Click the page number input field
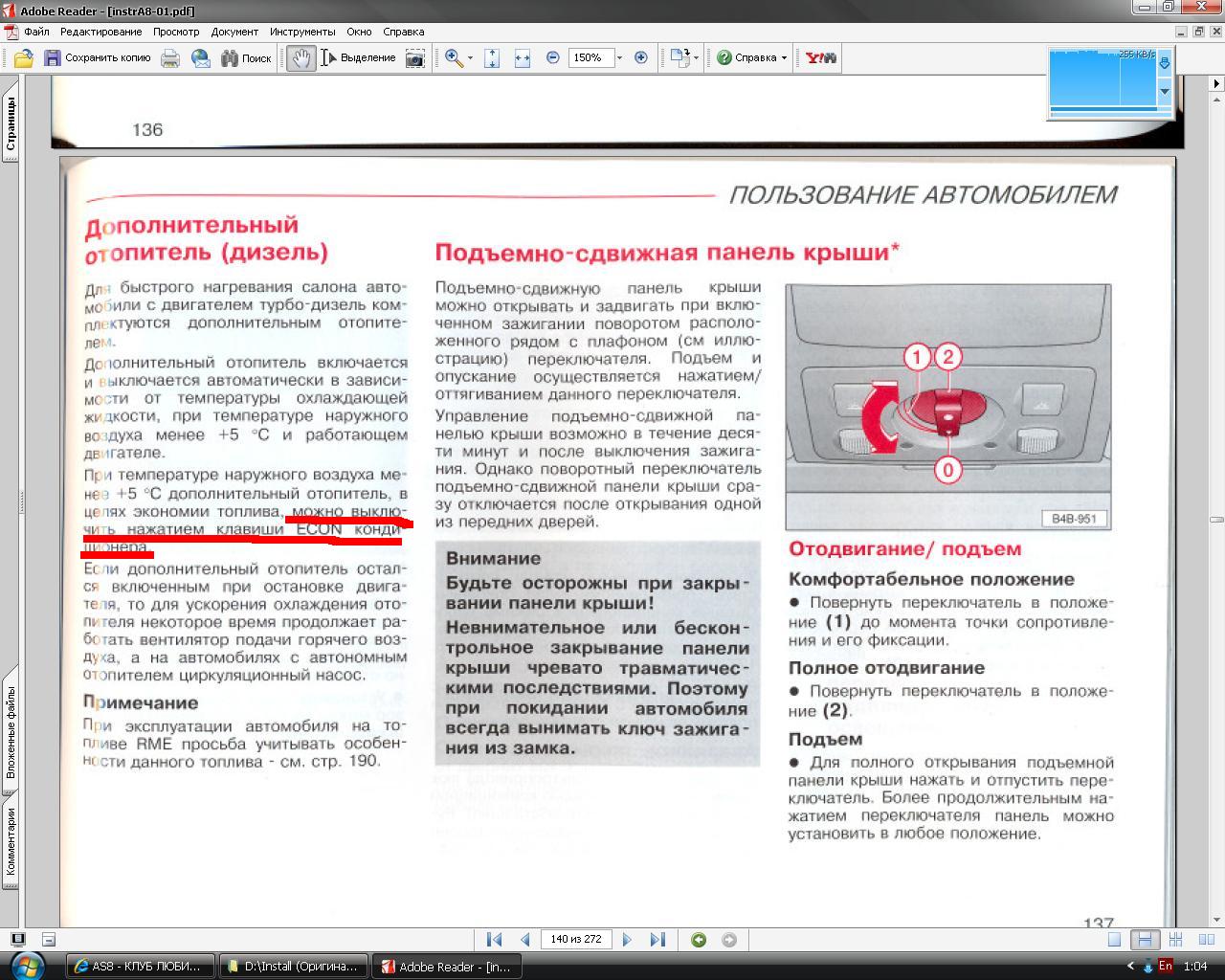Viewport: 1225px width, 980px height. pos(576,940)
